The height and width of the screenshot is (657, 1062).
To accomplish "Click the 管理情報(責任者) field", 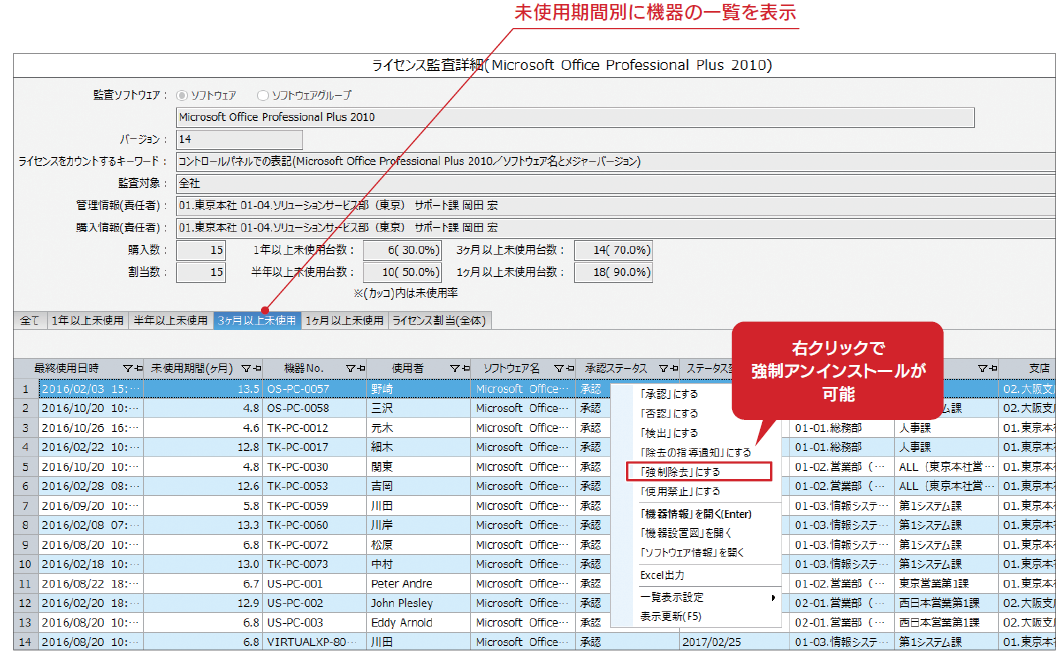I will pyautogui.click(x=616, y=205).
